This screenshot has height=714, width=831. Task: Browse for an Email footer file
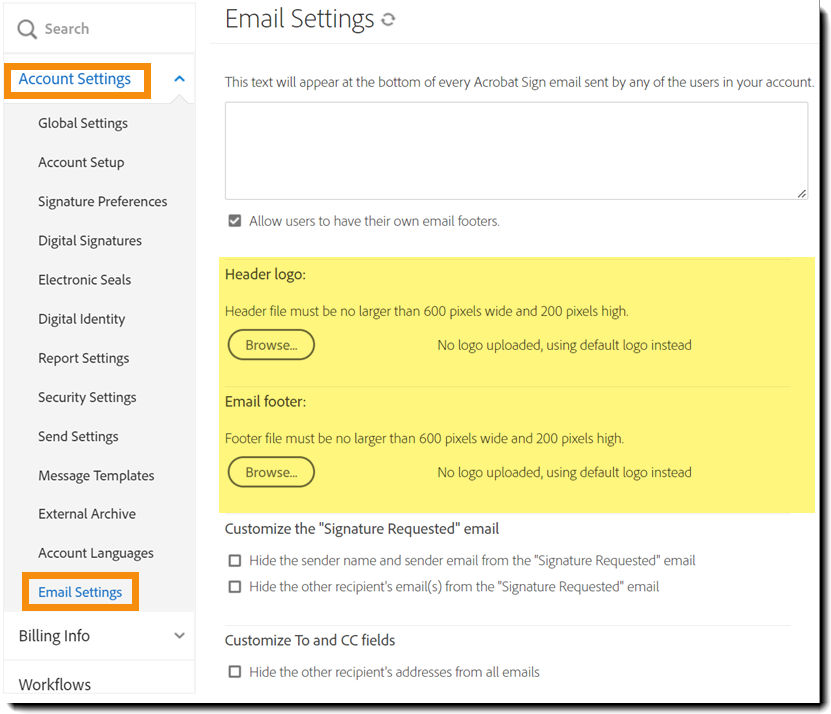pyautogui.click(x=271, y=472)
